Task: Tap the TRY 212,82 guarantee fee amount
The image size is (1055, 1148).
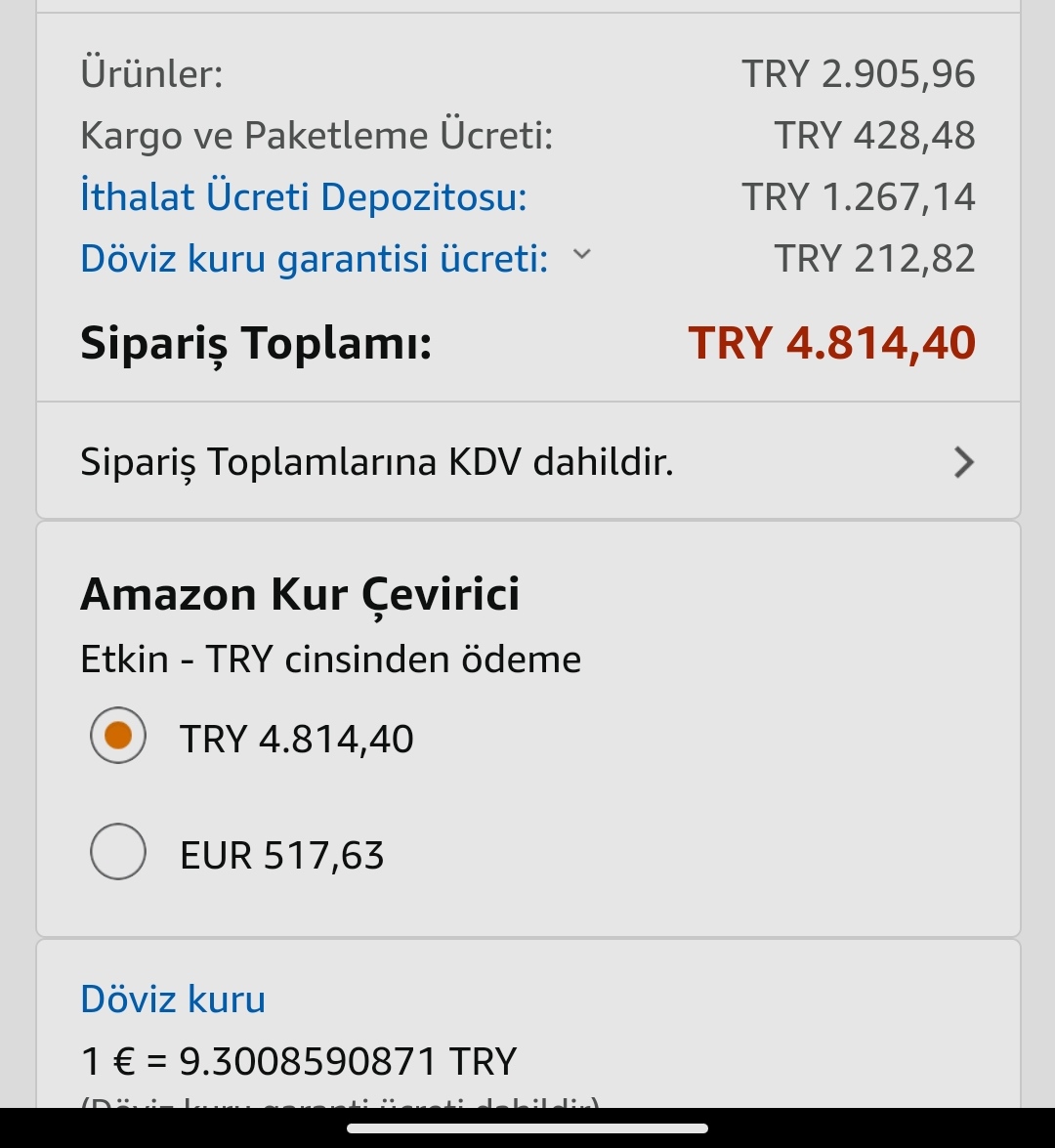Action: point(875,259)
